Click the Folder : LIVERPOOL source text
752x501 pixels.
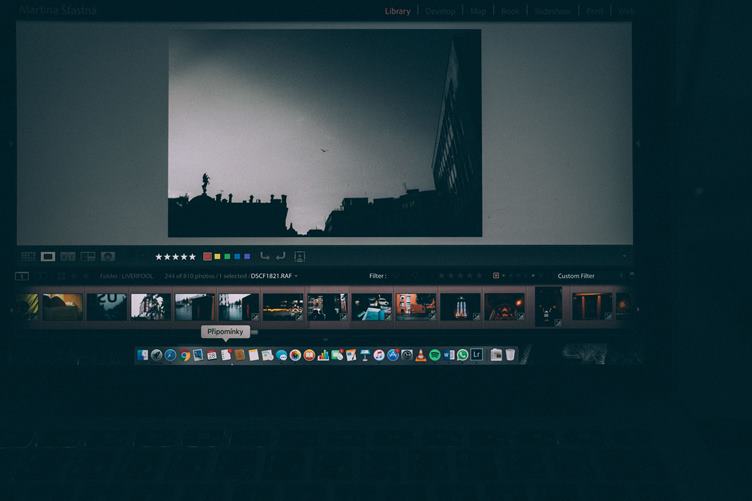pos(126,276)
